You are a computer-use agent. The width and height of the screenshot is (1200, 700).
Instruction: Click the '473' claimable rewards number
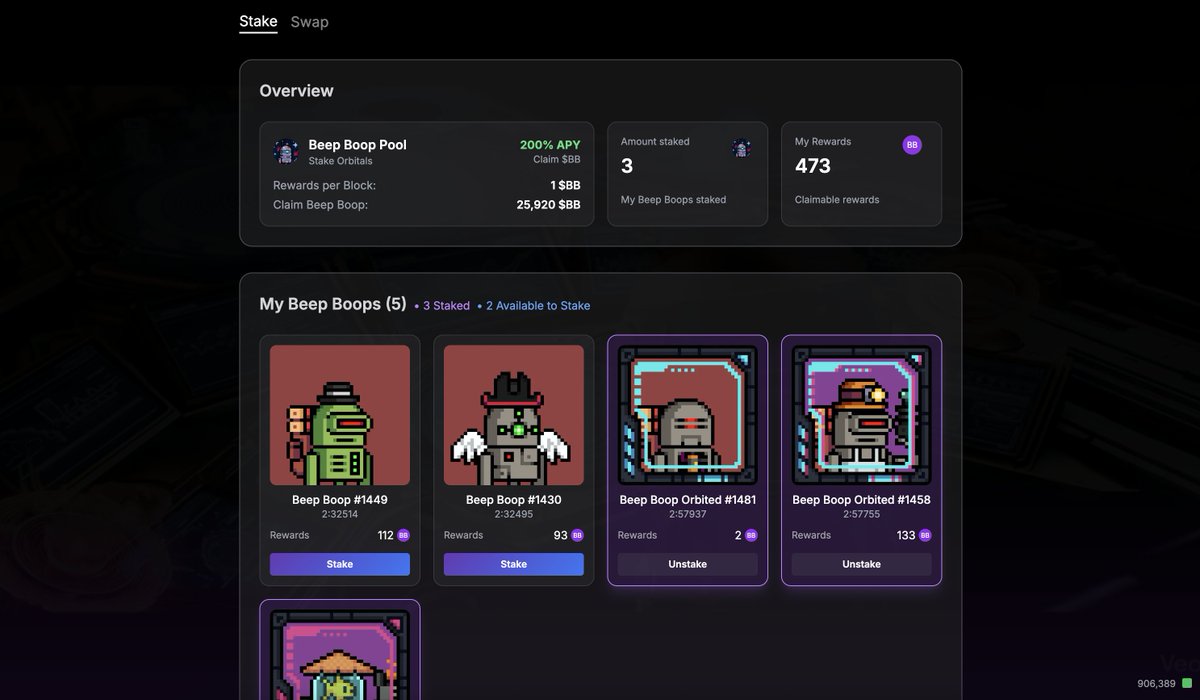coord(813,166)
